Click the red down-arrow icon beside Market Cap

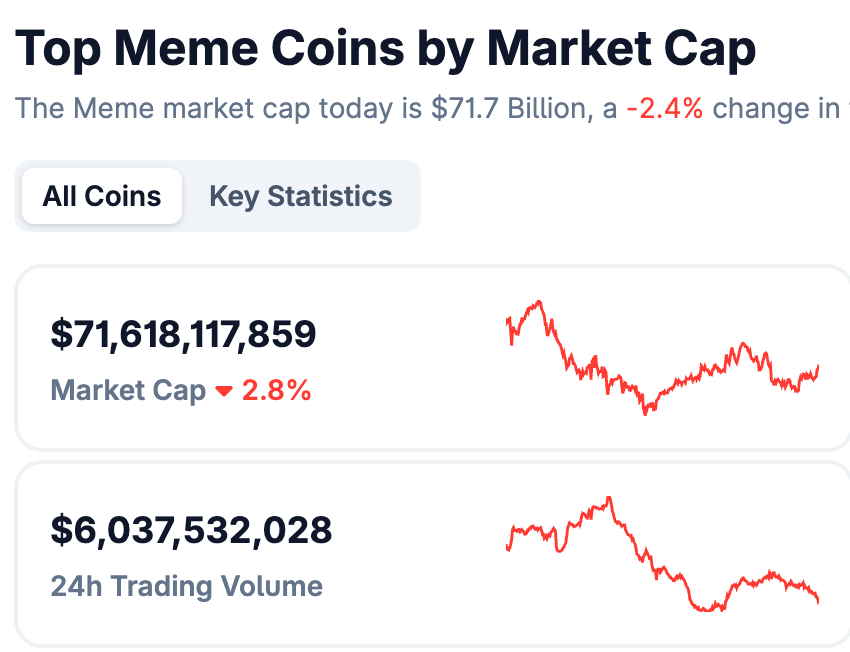(x=224, y=390)
